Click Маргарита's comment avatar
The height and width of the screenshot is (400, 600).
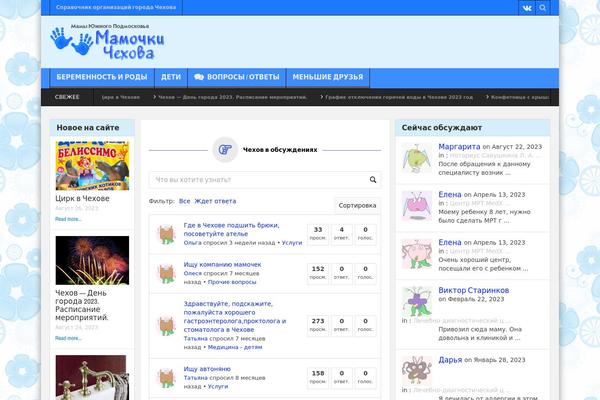point(417,158)
